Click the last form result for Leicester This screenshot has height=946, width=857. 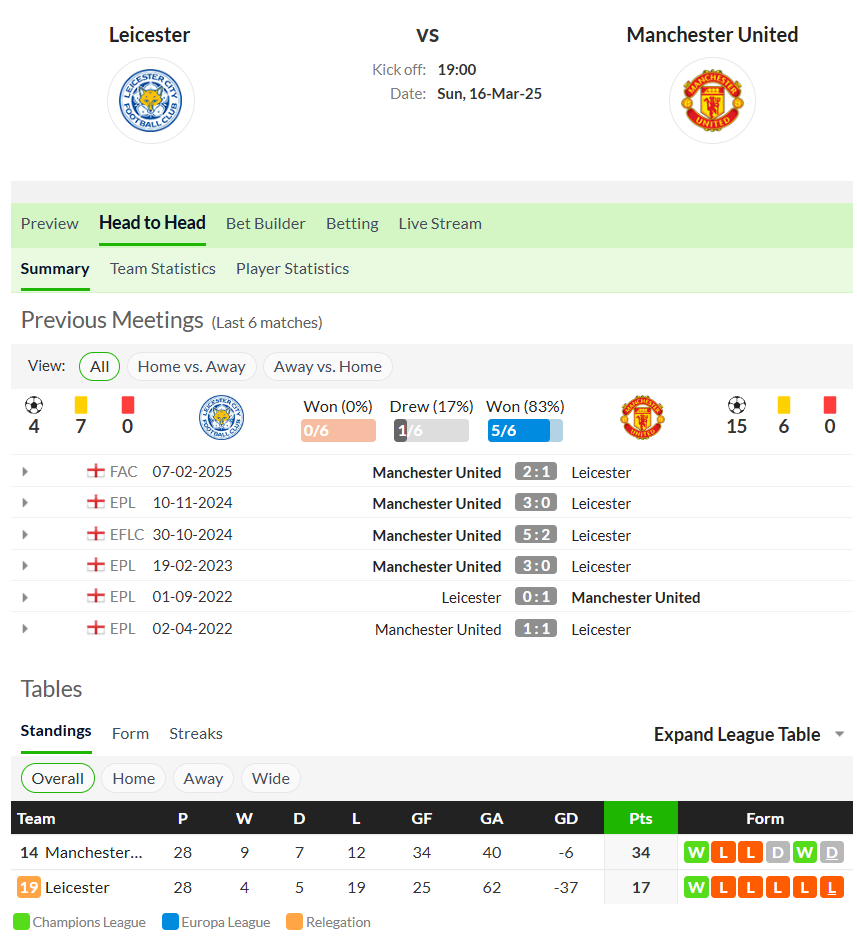(832, 887)
